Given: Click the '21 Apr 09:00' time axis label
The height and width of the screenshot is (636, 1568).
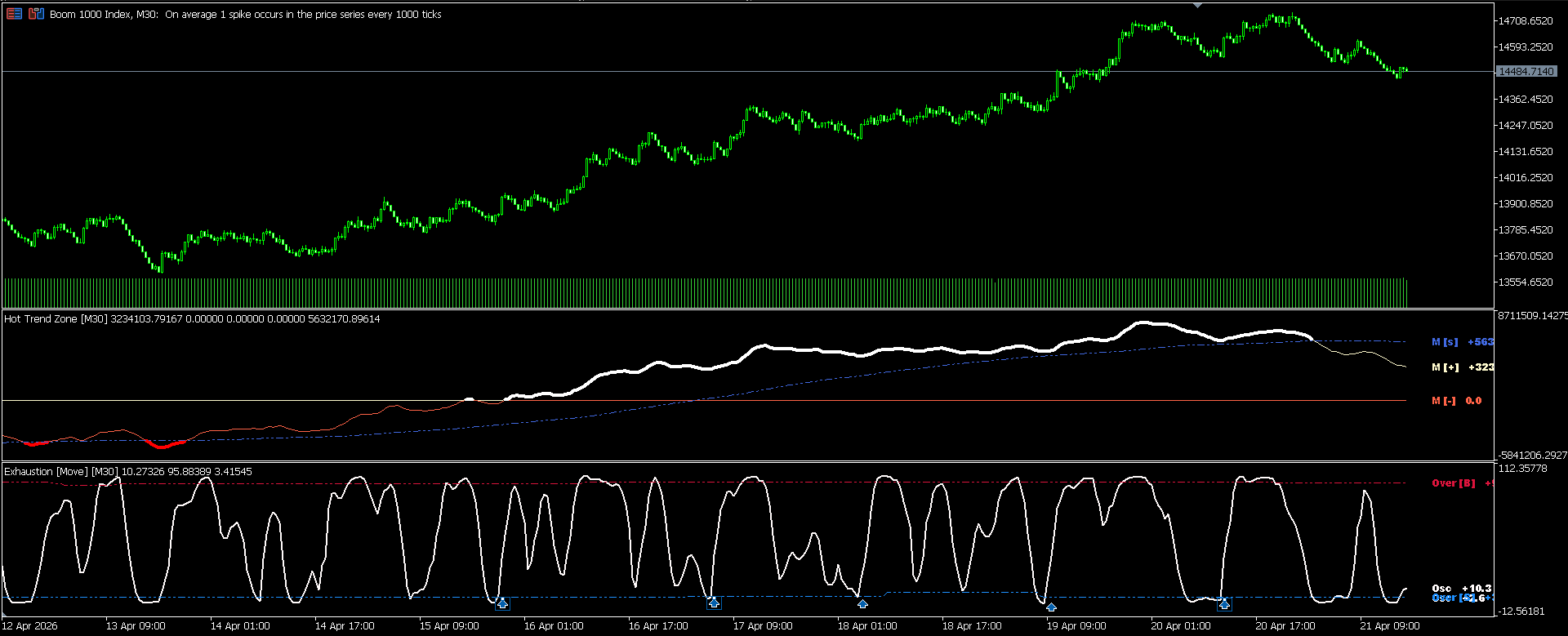Looking at the screenshot, I should 1390,626.
